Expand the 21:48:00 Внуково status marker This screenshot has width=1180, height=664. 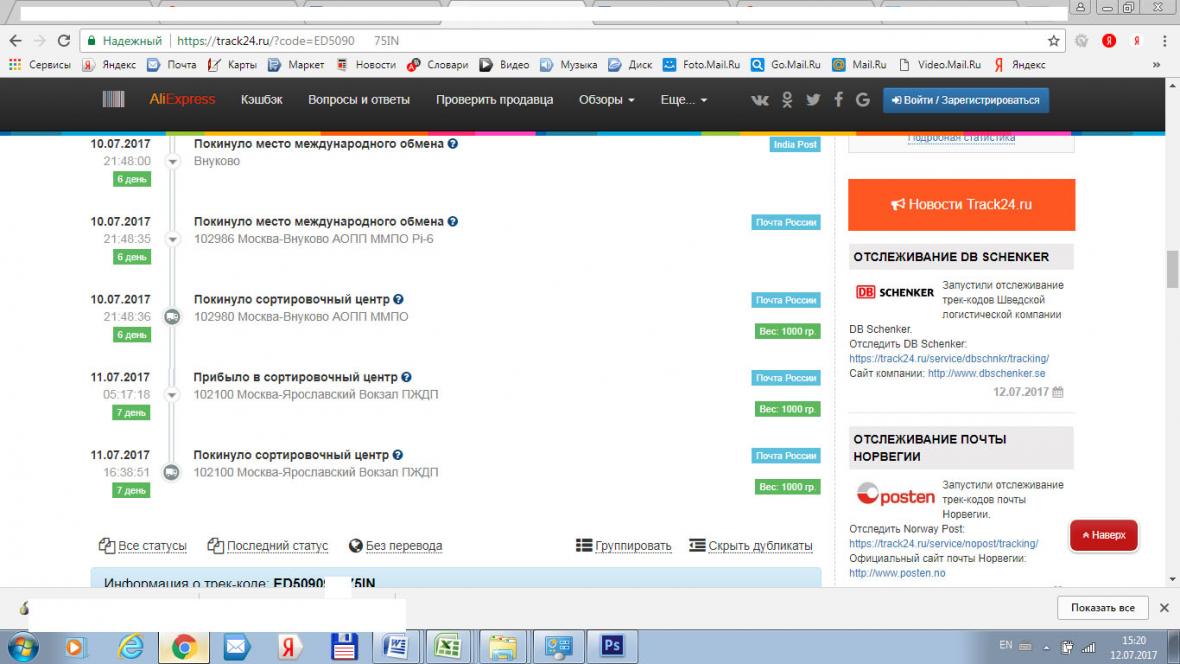tap(171, 161)
